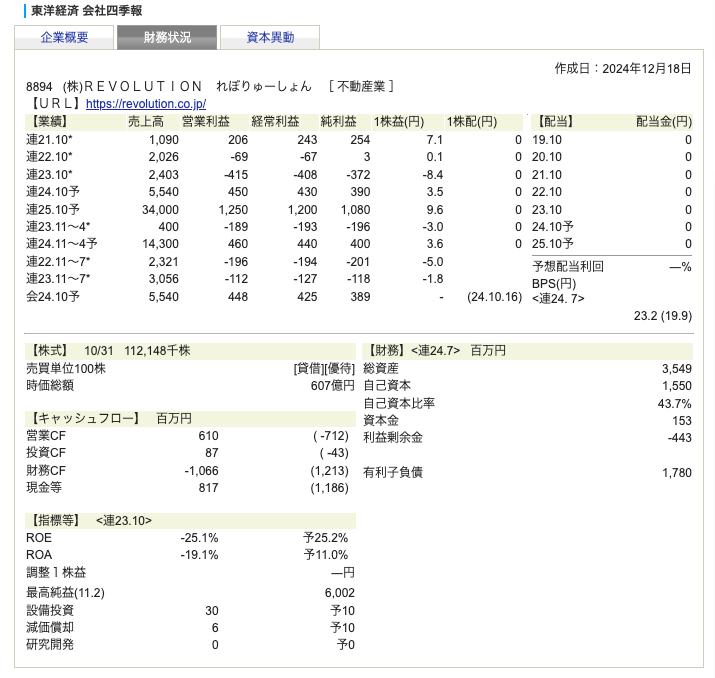
Task: Select the 連24.11〜4予 row label
Action: click(62, 244)
